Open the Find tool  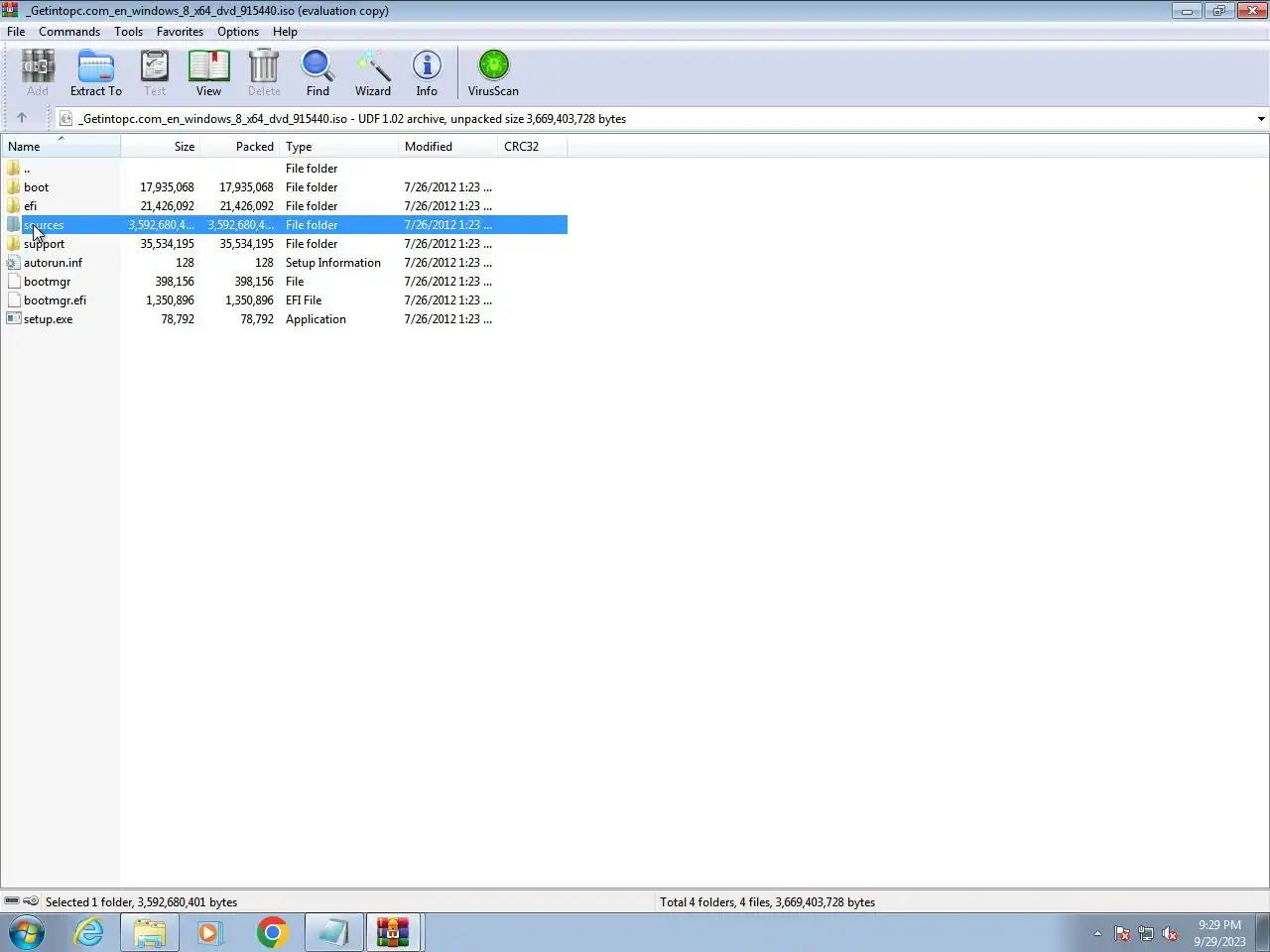coord(317,73)
